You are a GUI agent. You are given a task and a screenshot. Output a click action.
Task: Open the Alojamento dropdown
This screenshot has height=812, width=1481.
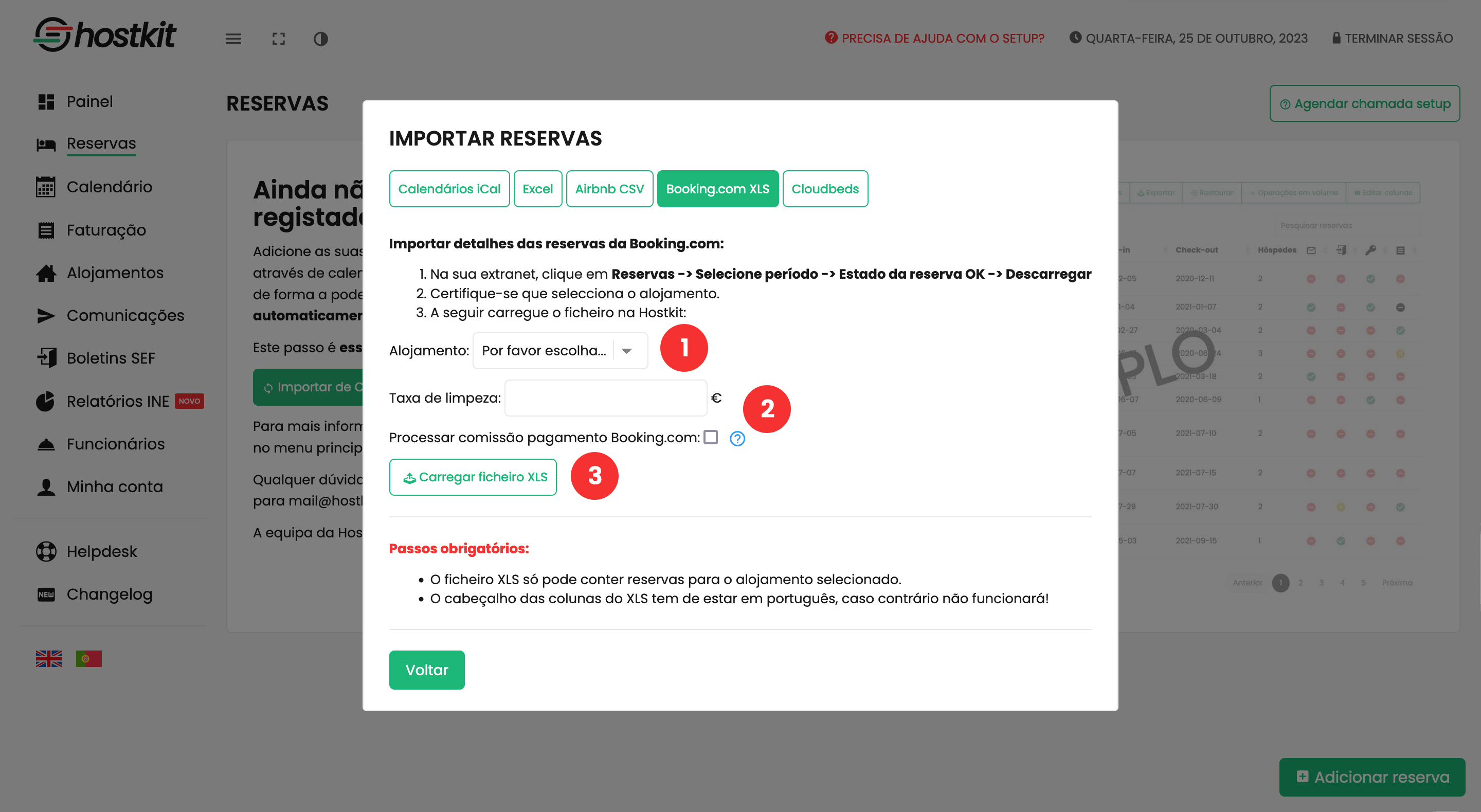pyautogui.click(x=560, y=351)
